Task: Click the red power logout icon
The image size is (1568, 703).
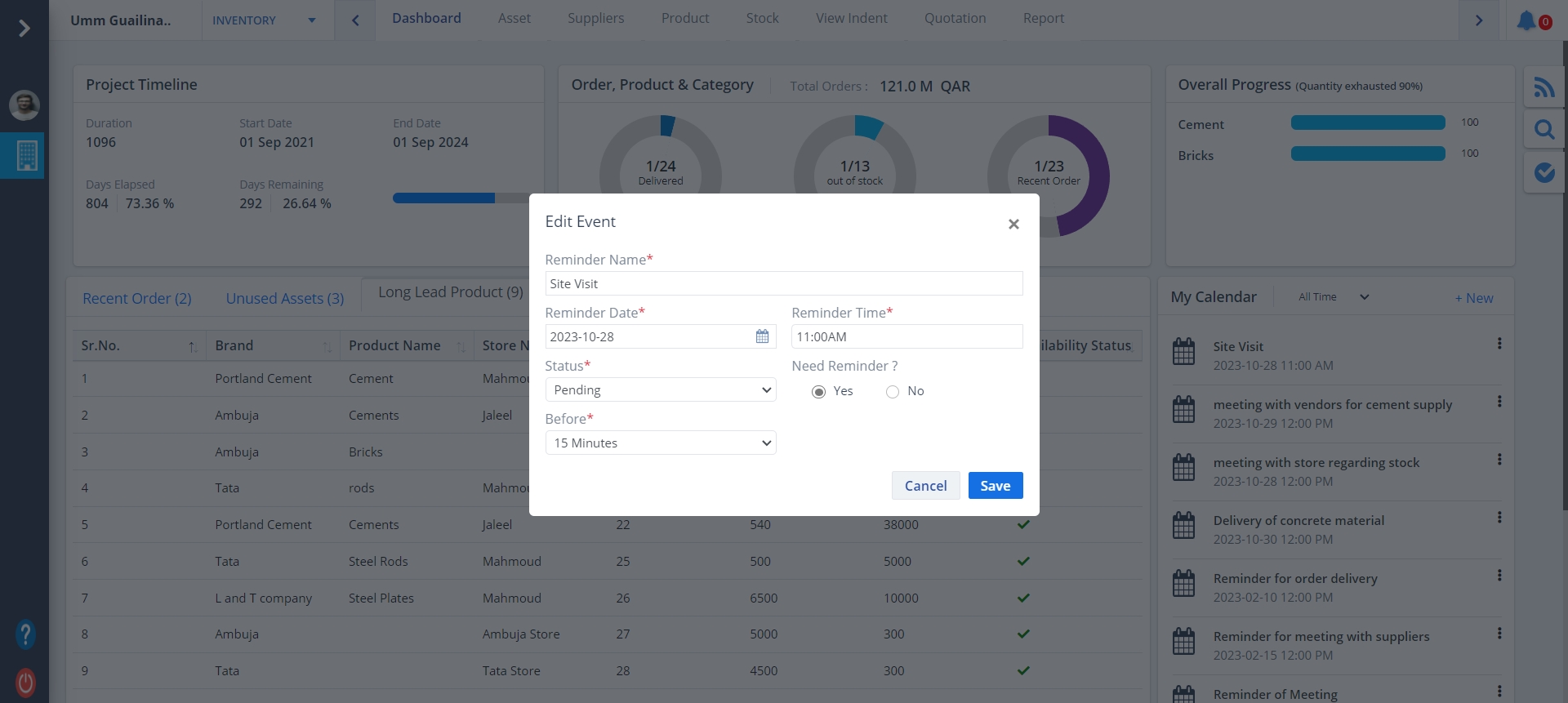Action: click(x=25, y=682)
